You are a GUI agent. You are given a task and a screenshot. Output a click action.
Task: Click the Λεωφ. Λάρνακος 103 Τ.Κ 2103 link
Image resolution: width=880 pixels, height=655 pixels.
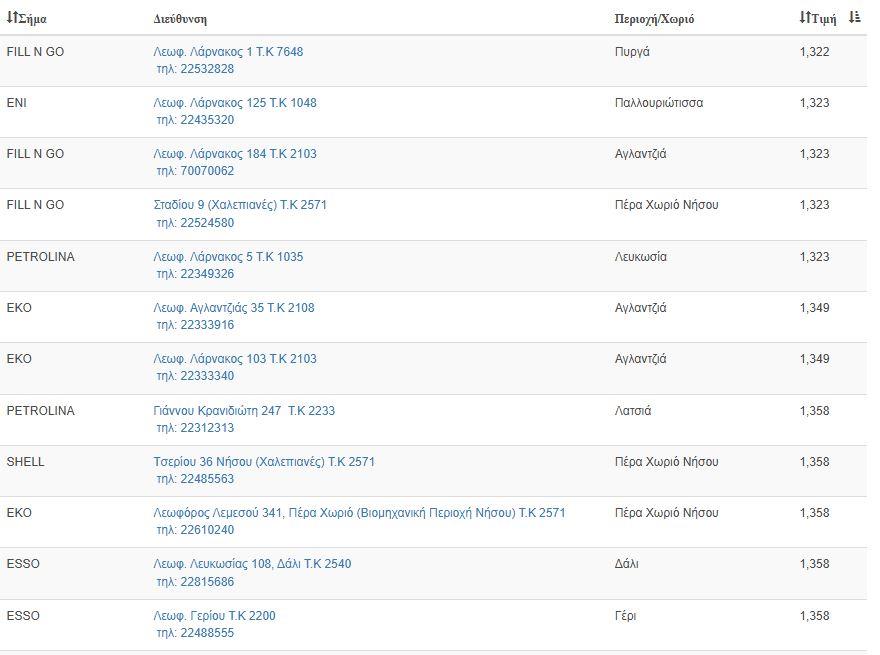tap(235, 359)
